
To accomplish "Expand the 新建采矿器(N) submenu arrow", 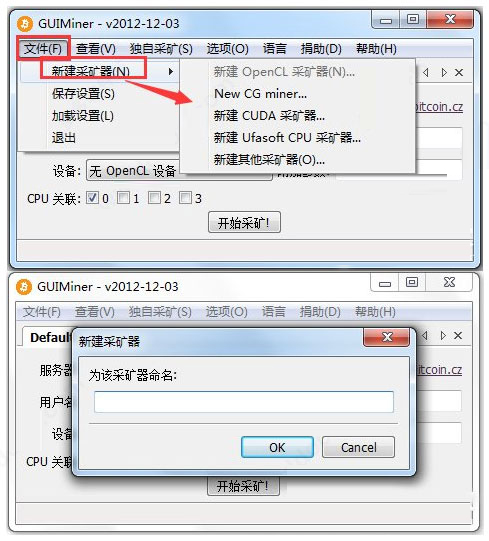I will tap(170, 71).
